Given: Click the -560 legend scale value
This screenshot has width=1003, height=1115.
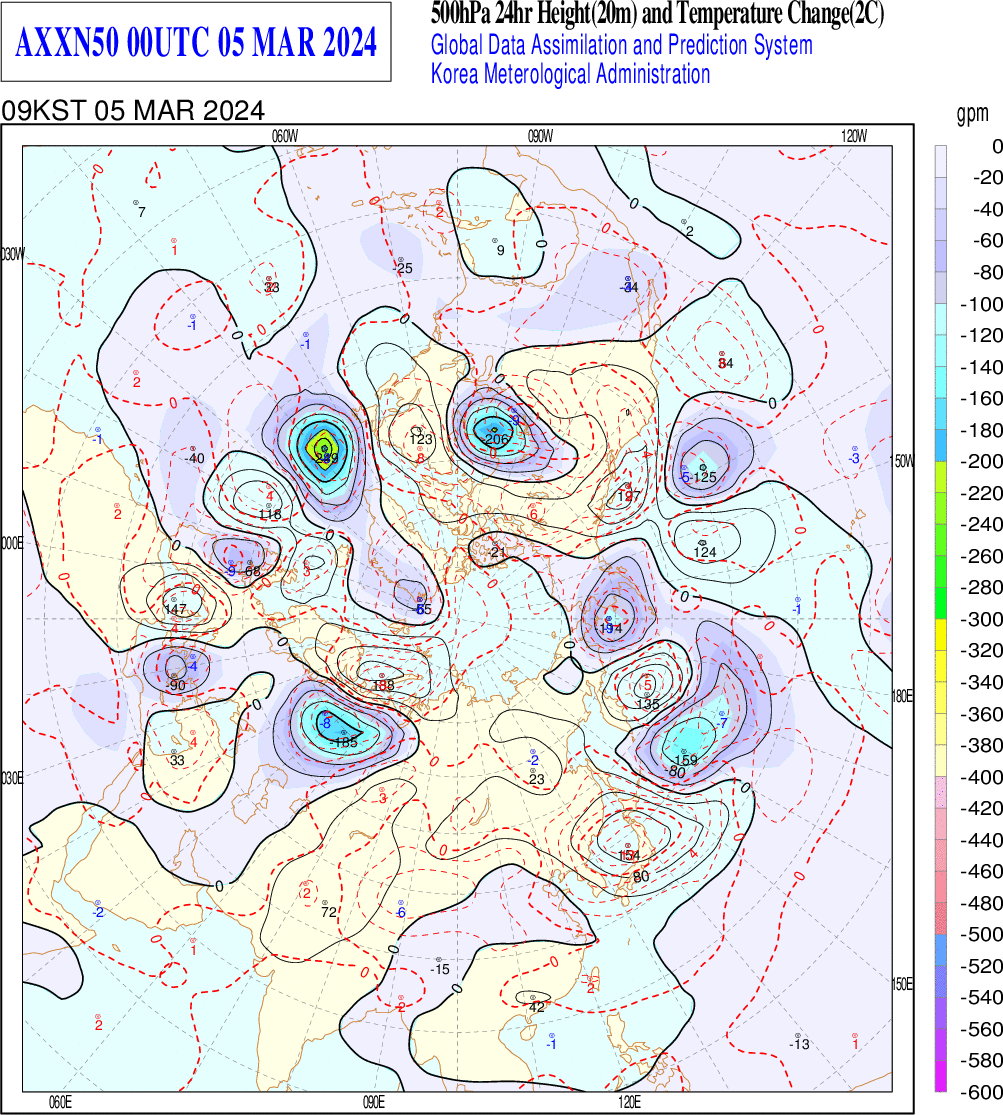Looking at the screenshot, I should (x=982, y=1029).
